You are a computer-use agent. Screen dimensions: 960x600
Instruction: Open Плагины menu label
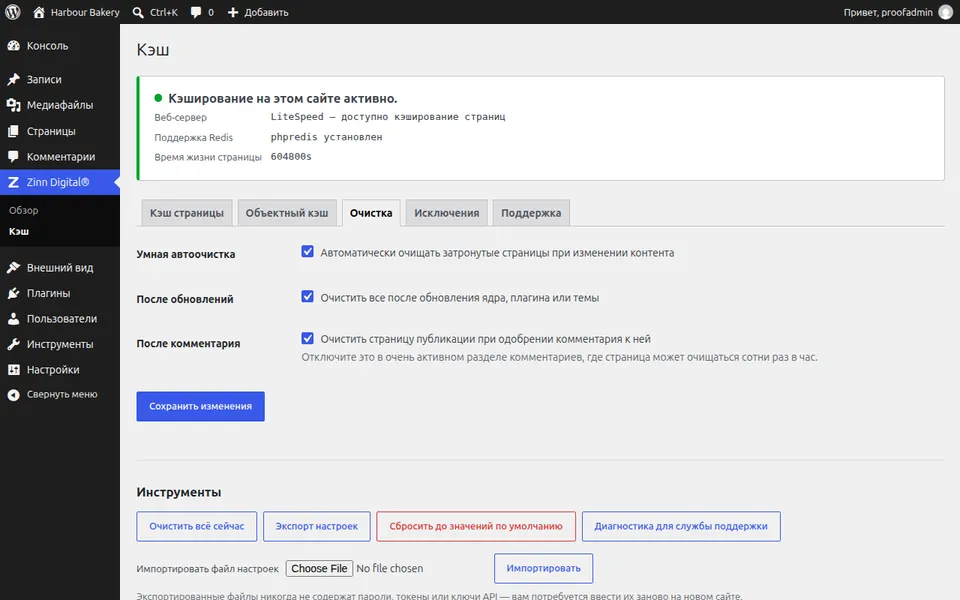click(48, 293)
